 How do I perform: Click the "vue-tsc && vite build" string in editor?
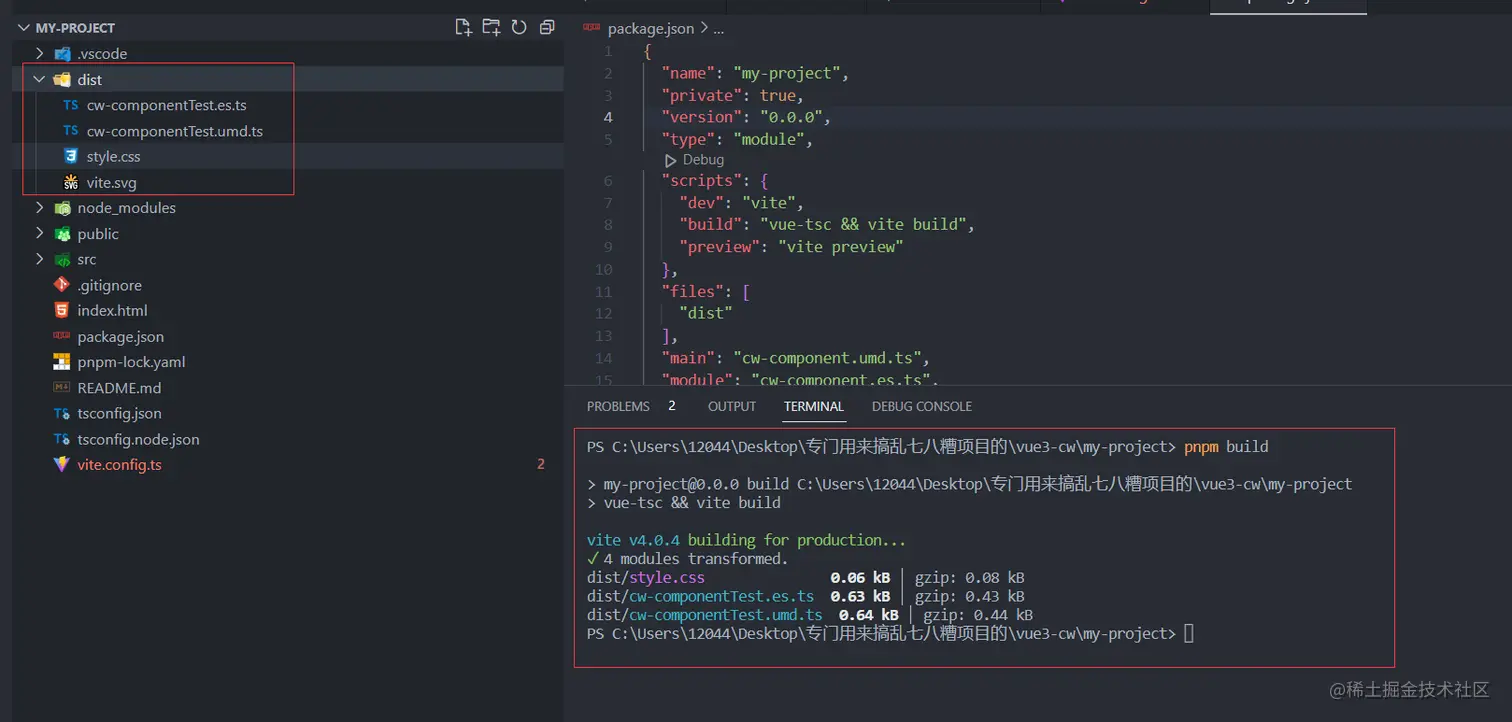pyautogui.click(x=863, y=225)
